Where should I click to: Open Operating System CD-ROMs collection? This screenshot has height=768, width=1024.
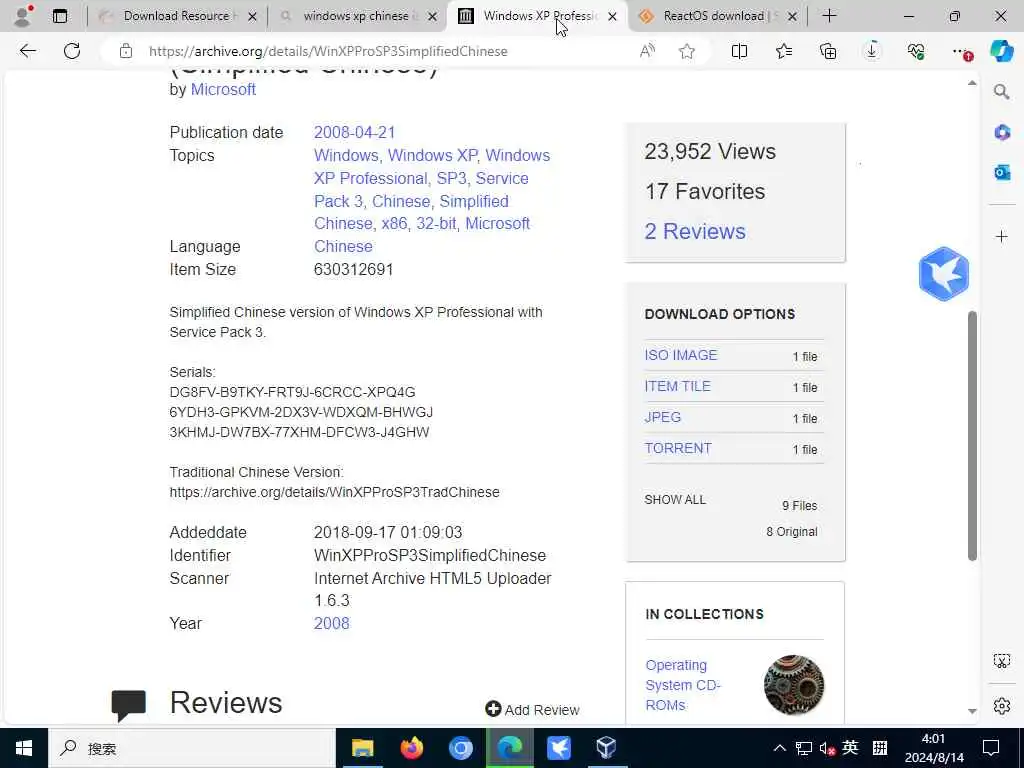tap(682, 685)
